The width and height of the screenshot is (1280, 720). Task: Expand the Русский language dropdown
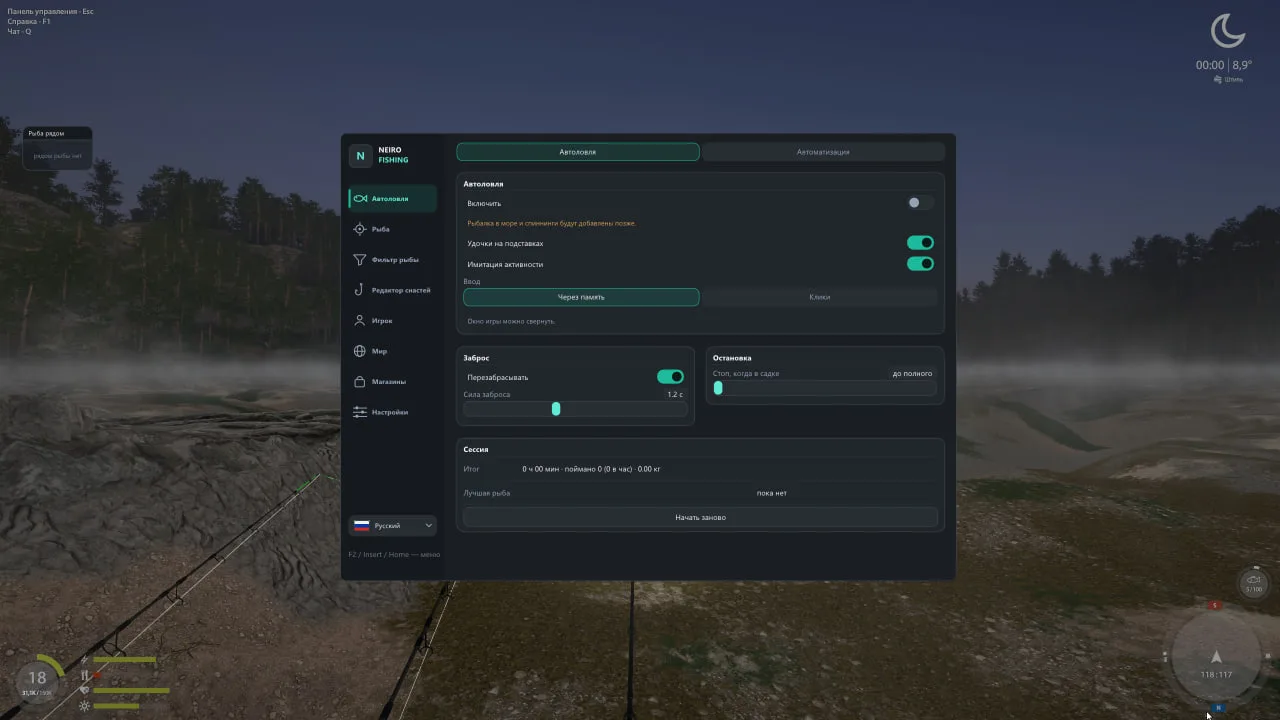pyautogui.click(x=393, y=525)
